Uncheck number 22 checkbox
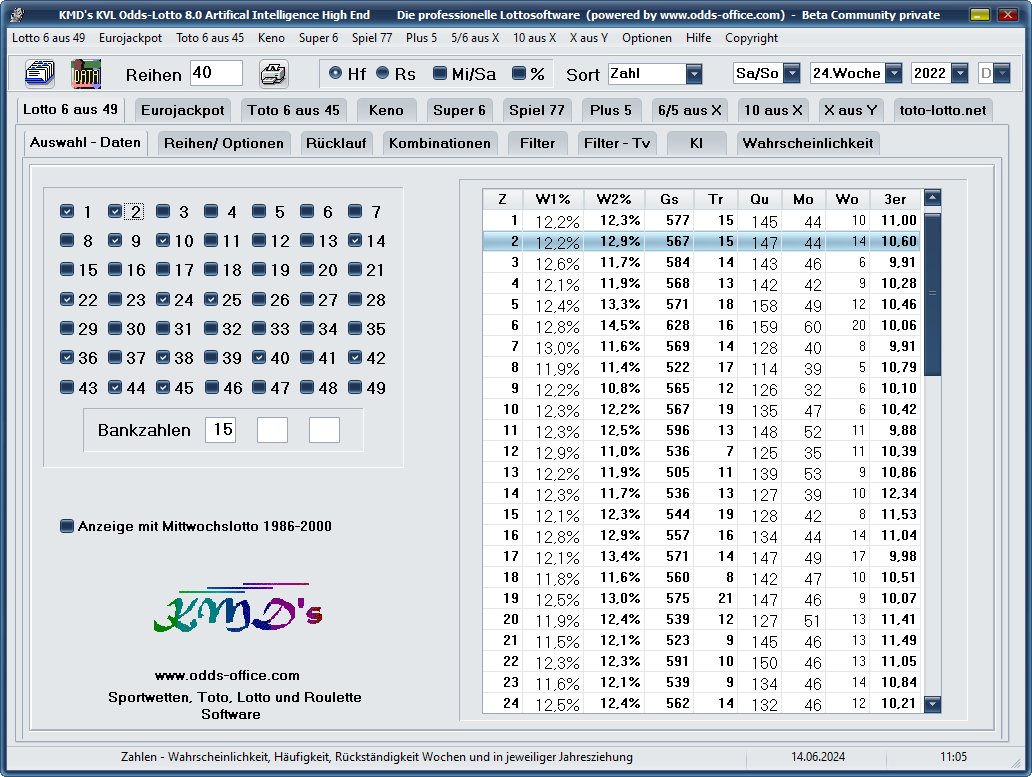The image size is (1032, 777). coord(66,299)
